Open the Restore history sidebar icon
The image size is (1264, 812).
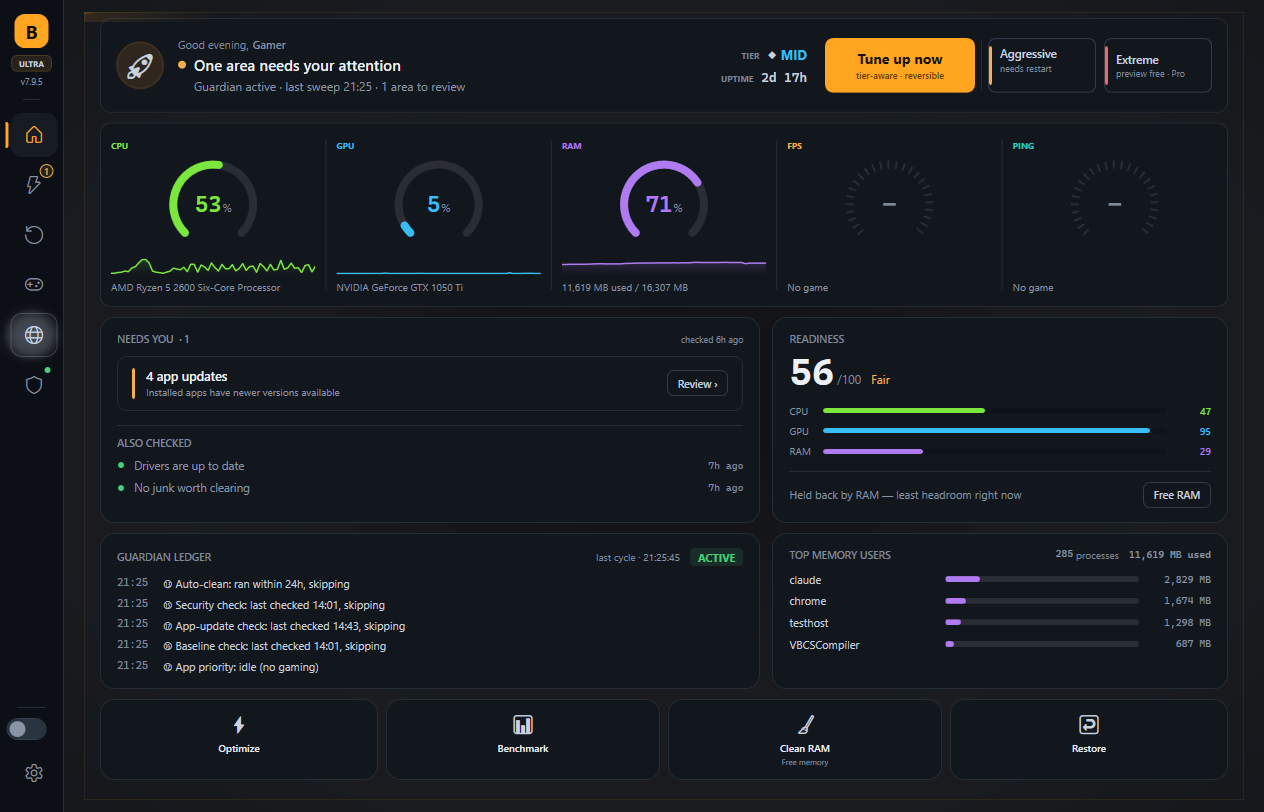coord(34,235)
